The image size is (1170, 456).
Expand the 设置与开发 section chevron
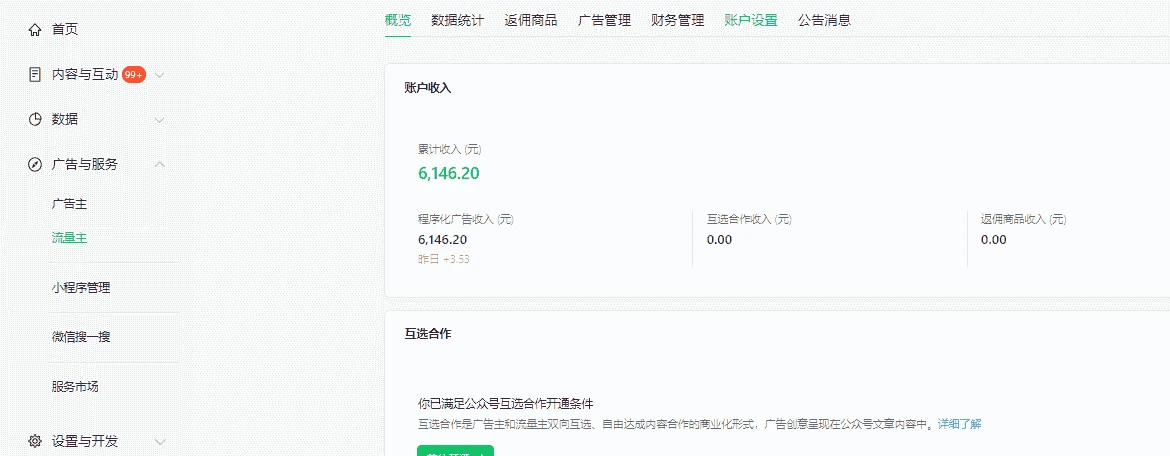tap(160, 441)
